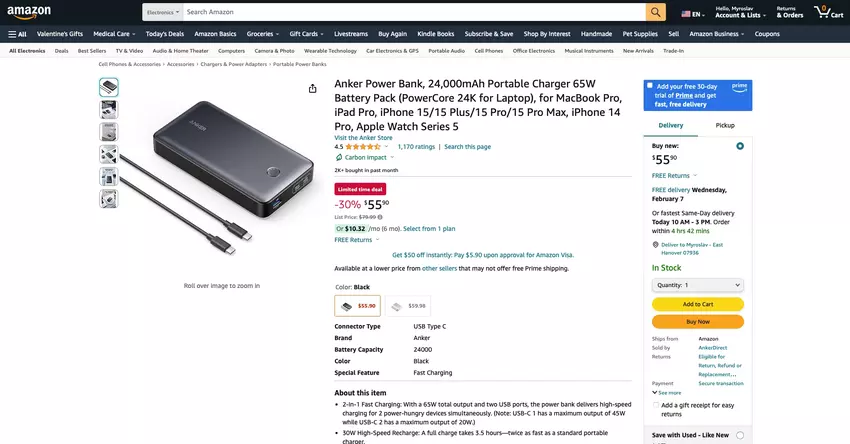Select the first product image thumbnail
The width and height of the screenshot is (850, 444).
[x=108, y=87]
